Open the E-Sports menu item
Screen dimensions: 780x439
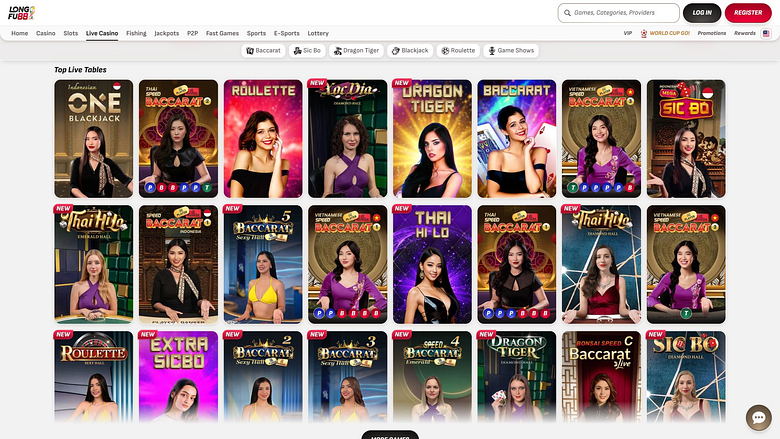(x=287, y=33)
